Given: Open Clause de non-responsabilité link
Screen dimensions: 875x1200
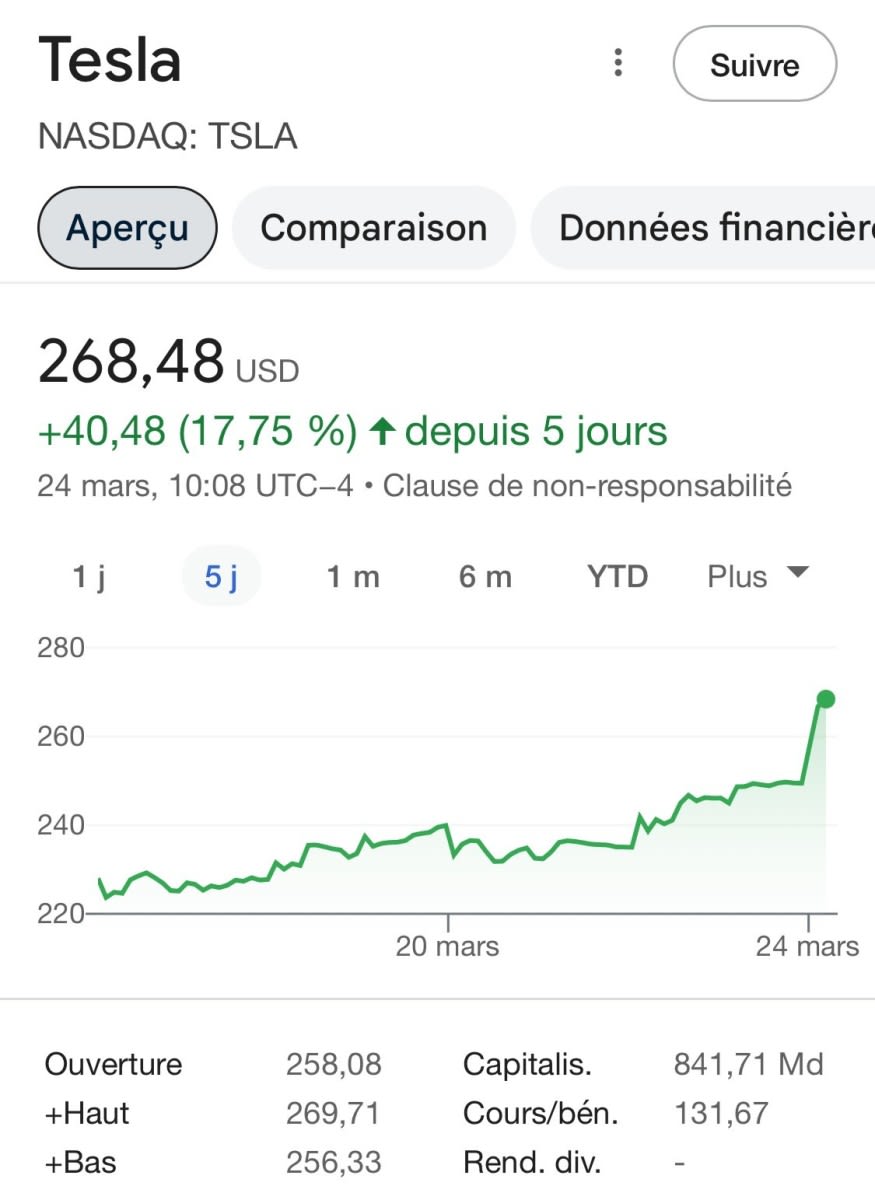Looking at the screenshot, I should click(x=587, y=487).
